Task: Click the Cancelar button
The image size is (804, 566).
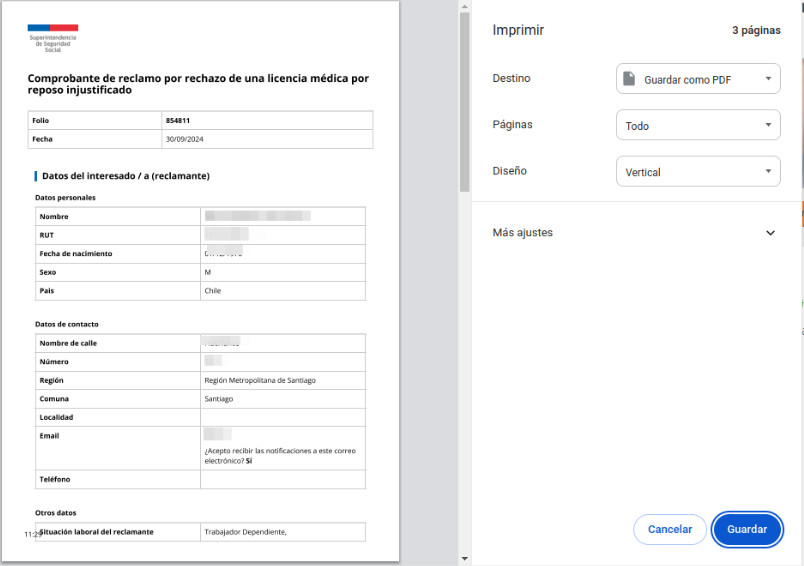Action: pos(670,529)
